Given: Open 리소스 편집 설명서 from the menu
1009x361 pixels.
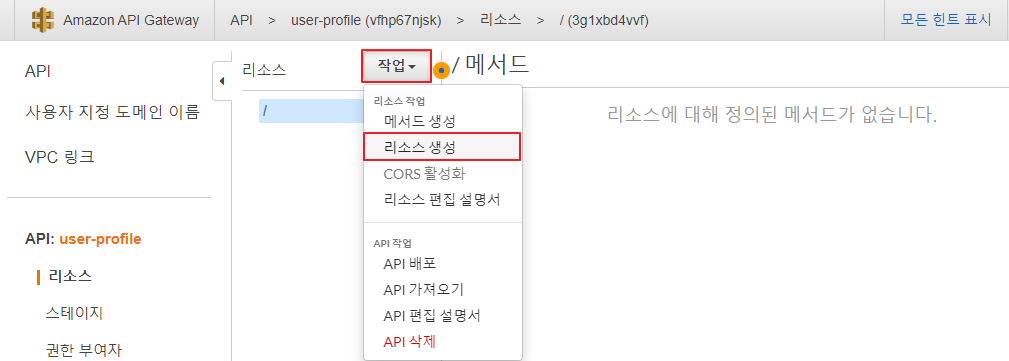Looking at the screenshot, I should point(441,199).
